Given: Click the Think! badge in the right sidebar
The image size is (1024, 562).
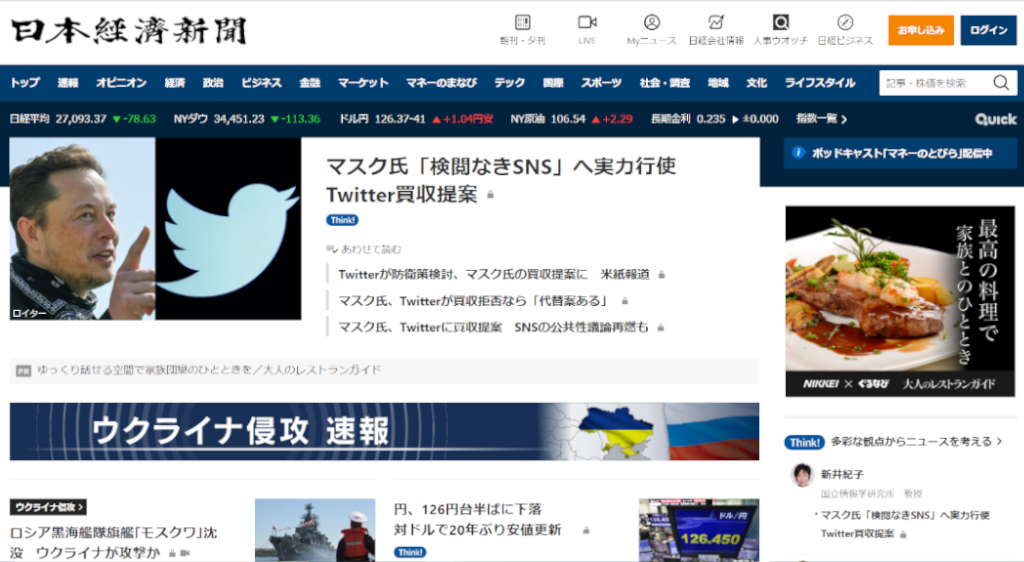Looking at the screenshot, I should click(x=804, y=443).
